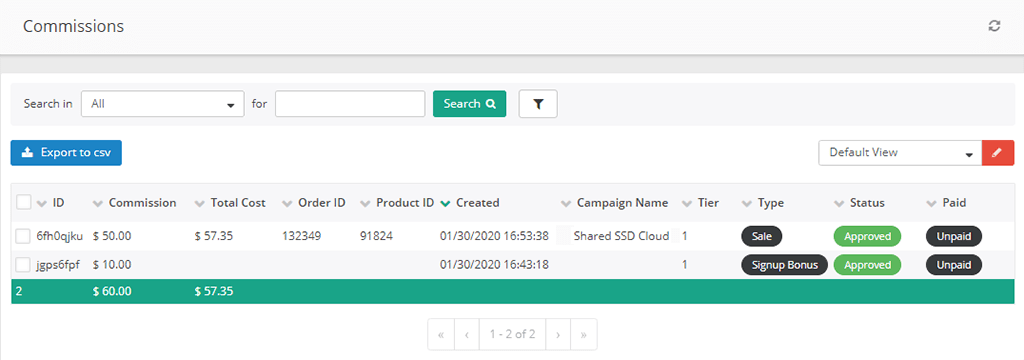Go to last page of results

[x=583, y=335]
